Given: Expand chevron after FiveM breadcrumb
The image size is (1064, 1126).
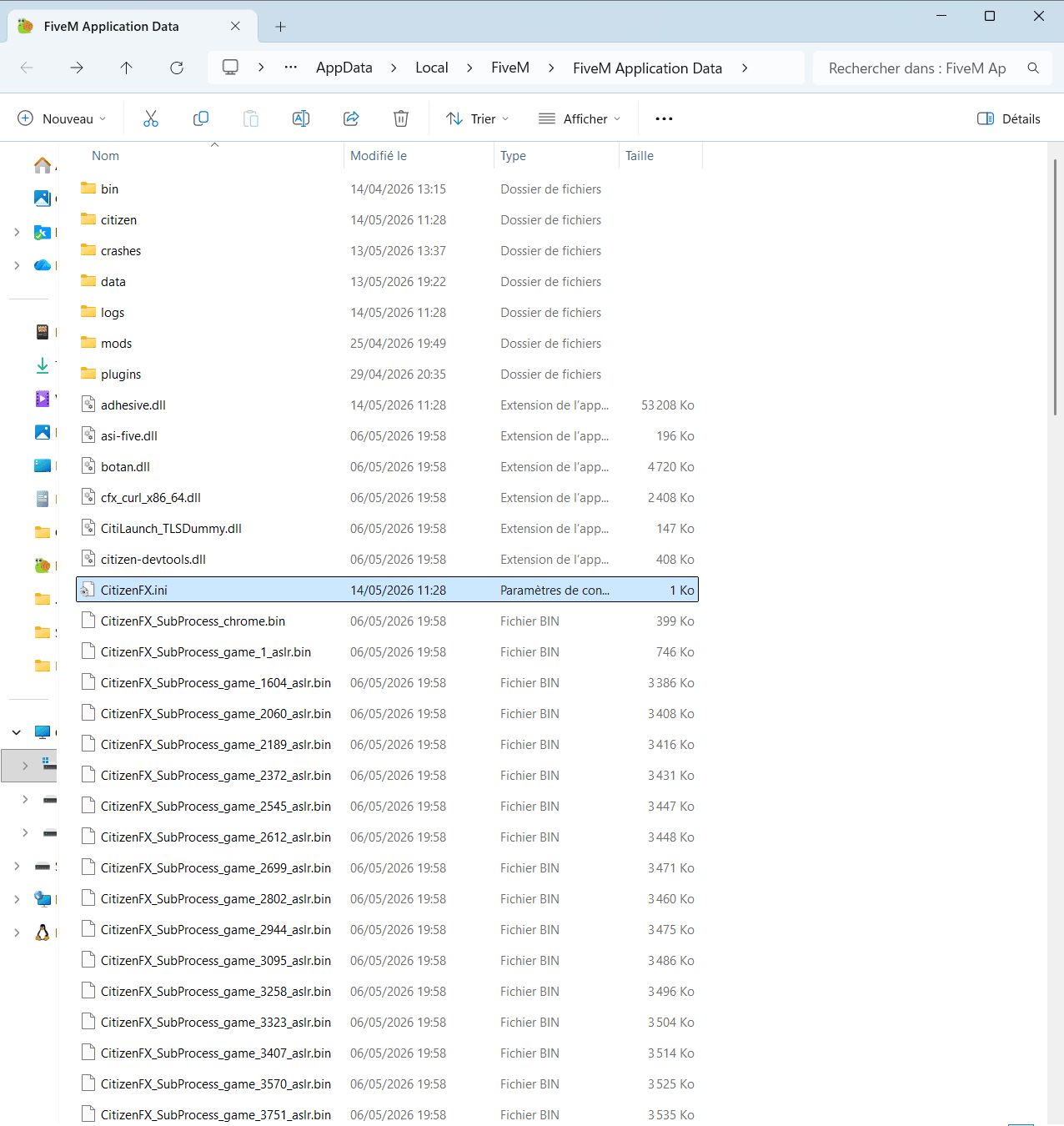Looking at the screenshot, I should pyautogui.click(x=551, y=68).
